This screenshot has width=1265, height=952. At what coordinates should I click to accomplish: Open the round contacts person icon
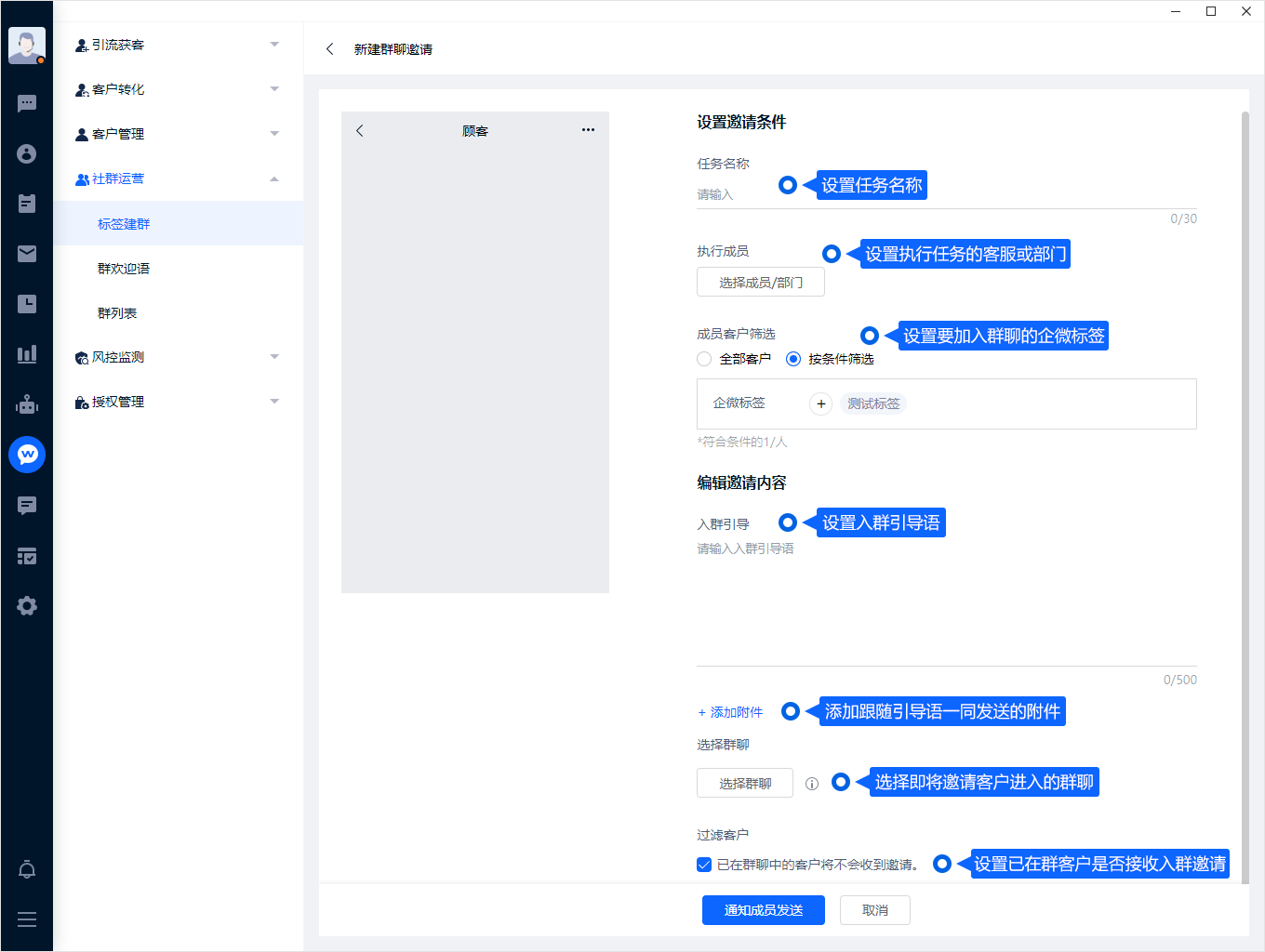point(27,153)
